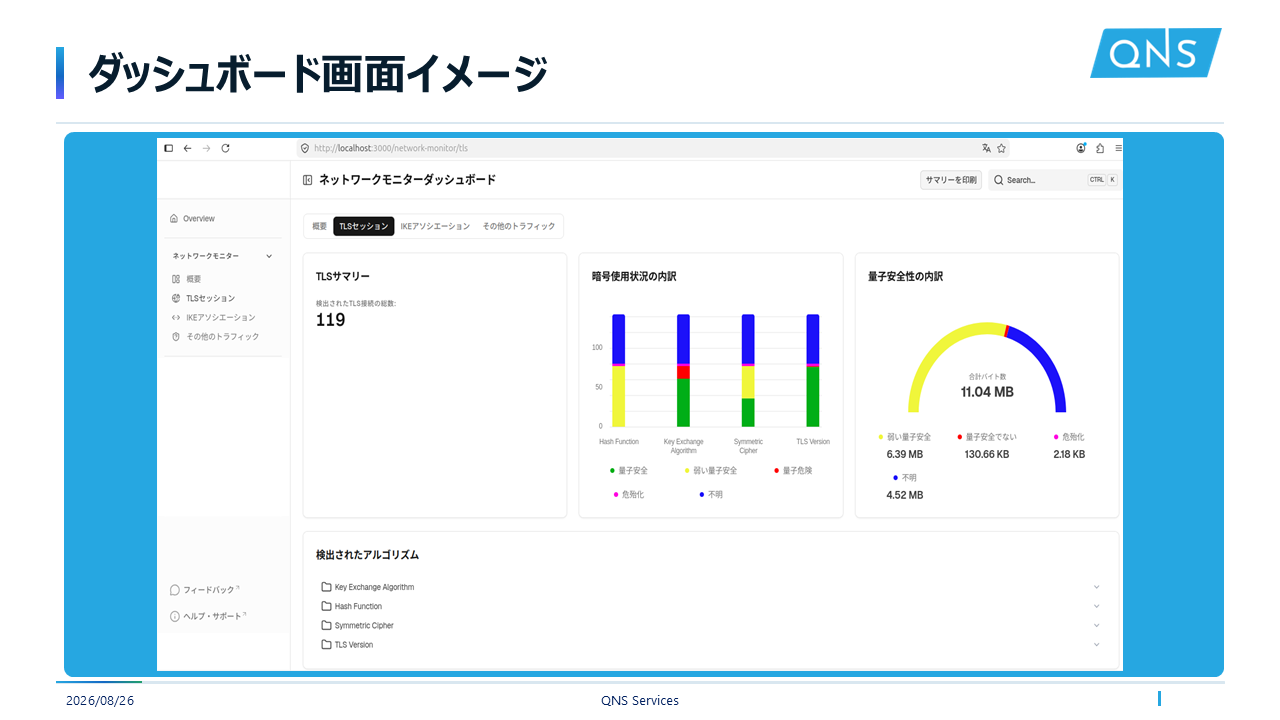Click the TLS Version folder icon
1280x720 pixels.
(x=326, y=644)
